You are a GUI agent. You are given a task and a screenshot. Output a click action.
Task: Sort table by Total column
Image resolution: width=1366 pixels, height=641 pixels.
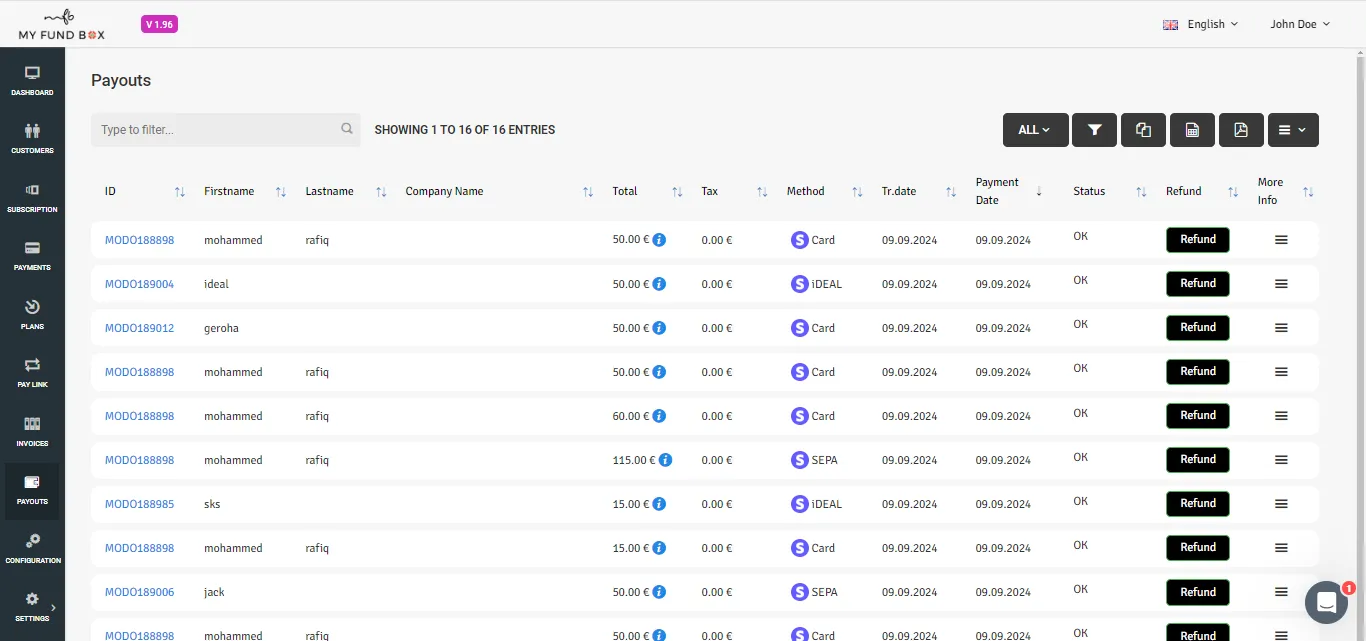point(677,192)
